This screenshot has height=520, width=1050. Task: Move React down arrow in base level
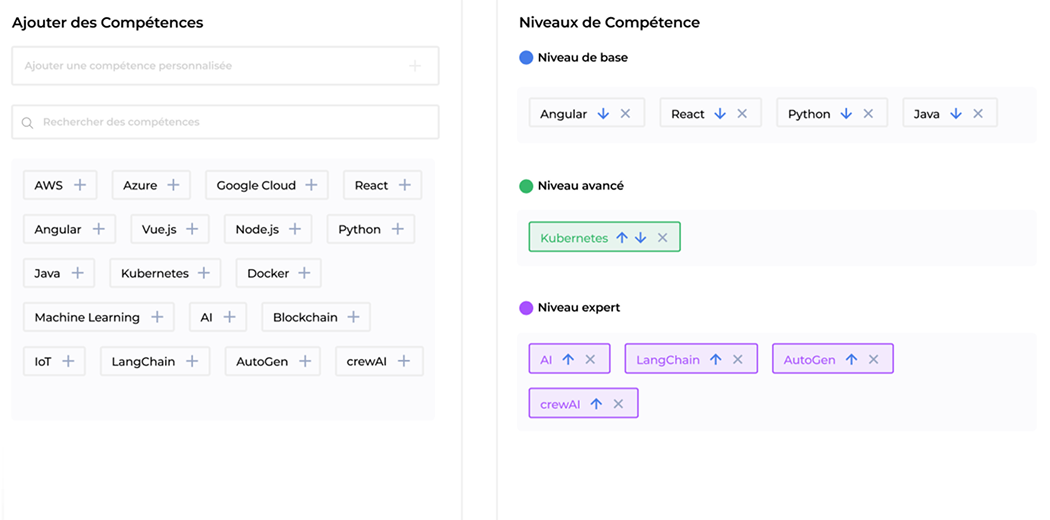coord(720,114)
